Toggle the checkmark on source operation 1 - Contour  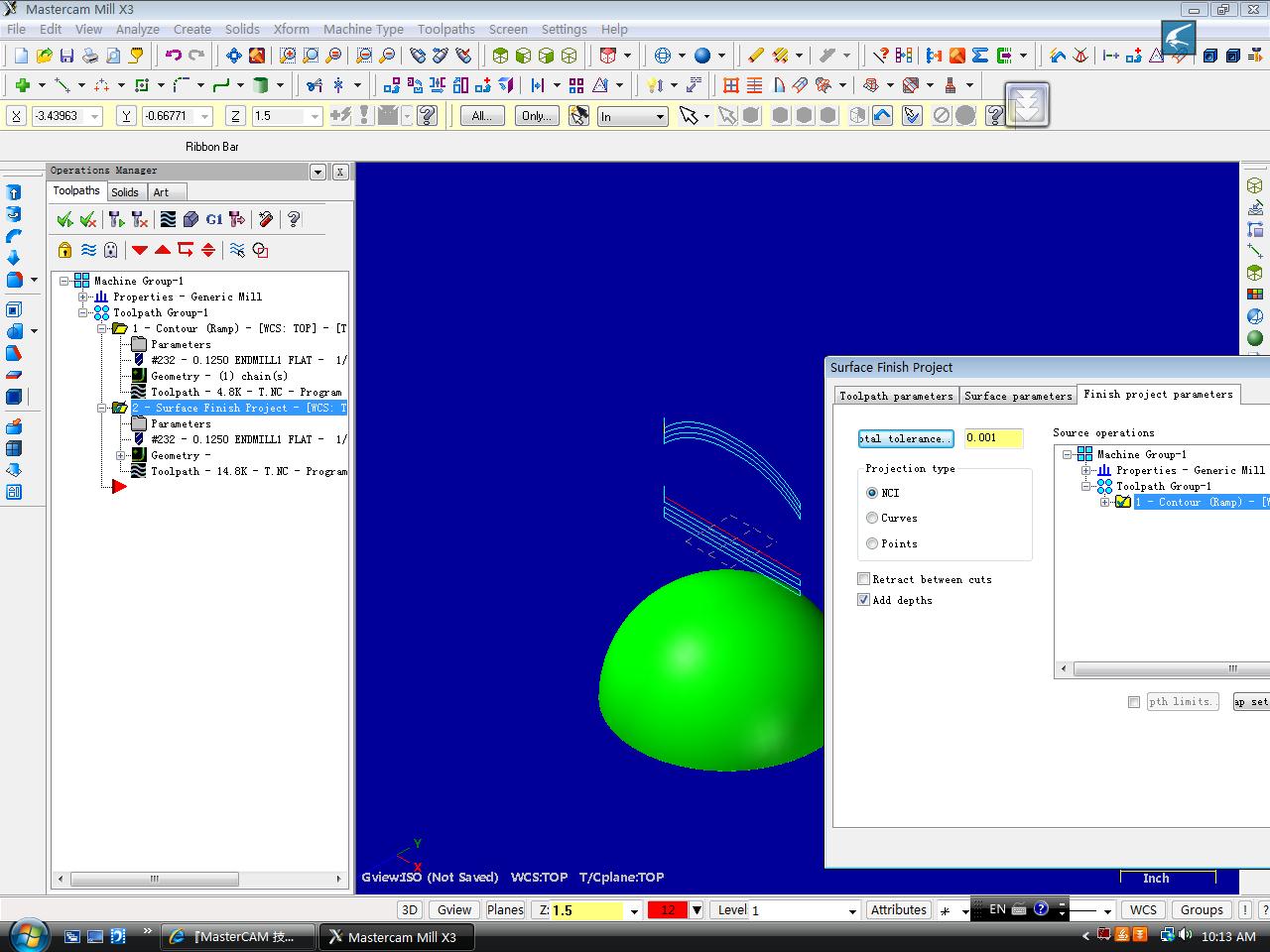click(x=1123, y=502)
